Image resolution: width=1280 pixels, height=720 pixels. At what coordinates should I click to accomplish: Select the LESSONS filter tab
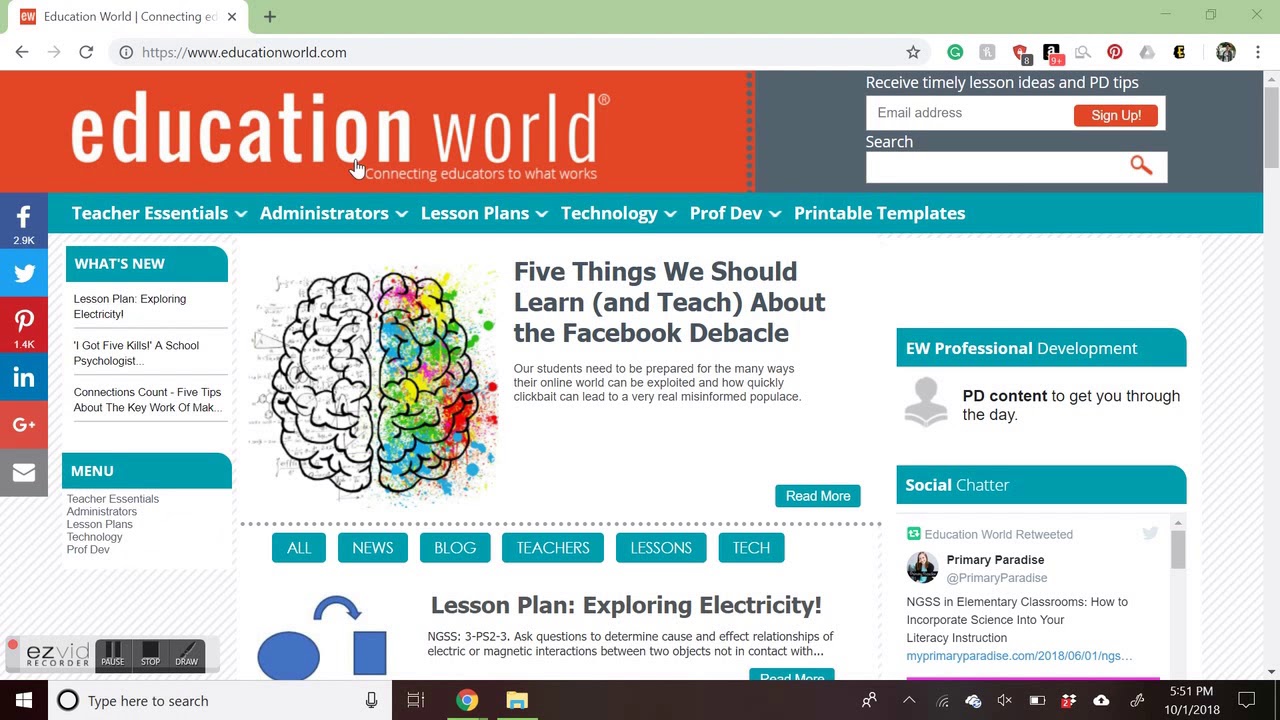(x=661, y=548)
